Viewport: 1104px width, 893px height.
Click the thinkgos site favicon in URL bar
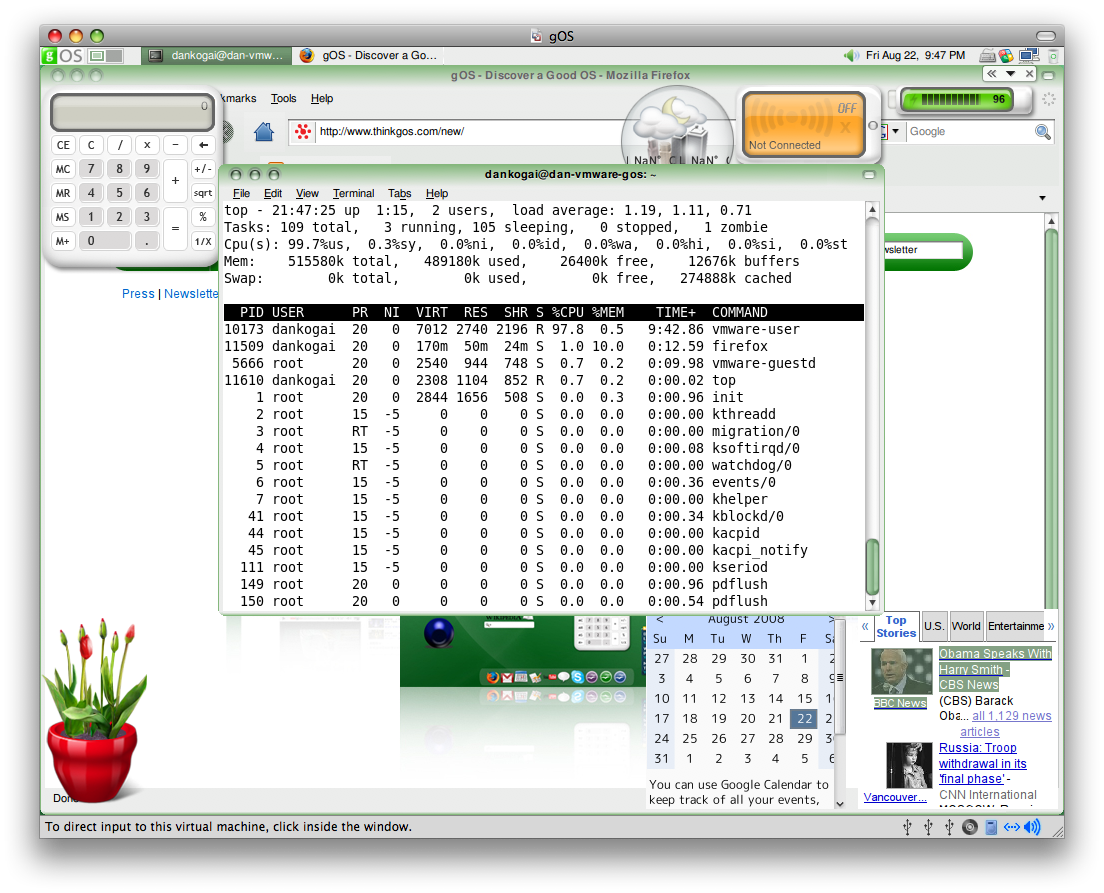coord(303,131)
